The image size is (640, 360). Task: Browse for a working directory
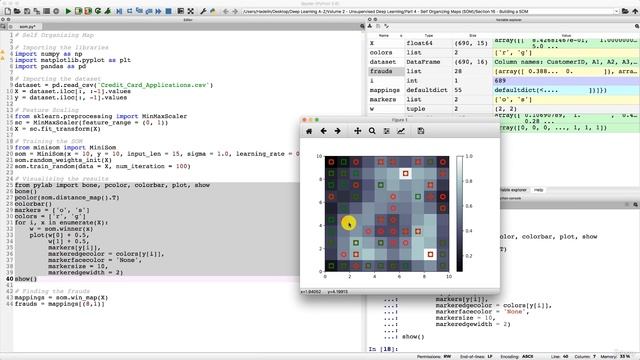(x=625, y=11)
